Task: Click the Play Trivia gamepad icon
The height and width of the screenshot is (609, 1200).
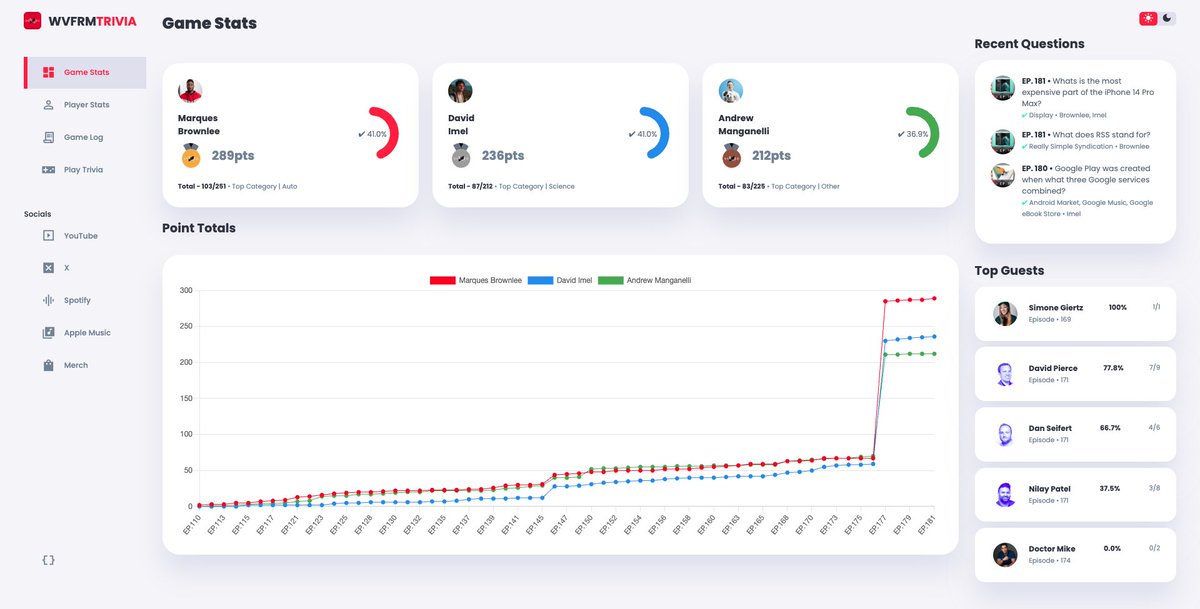Action: coord(48,170)
